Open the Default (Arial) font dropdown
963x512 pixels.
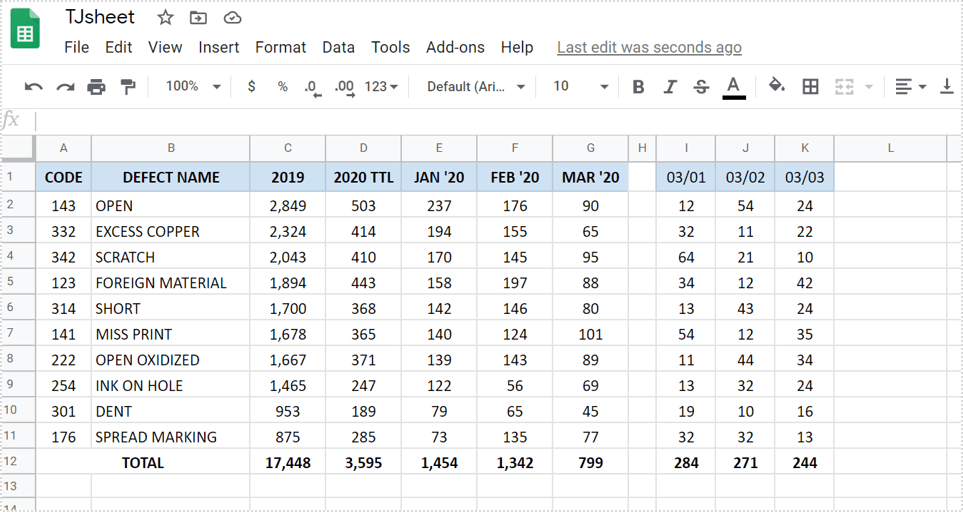476,87
